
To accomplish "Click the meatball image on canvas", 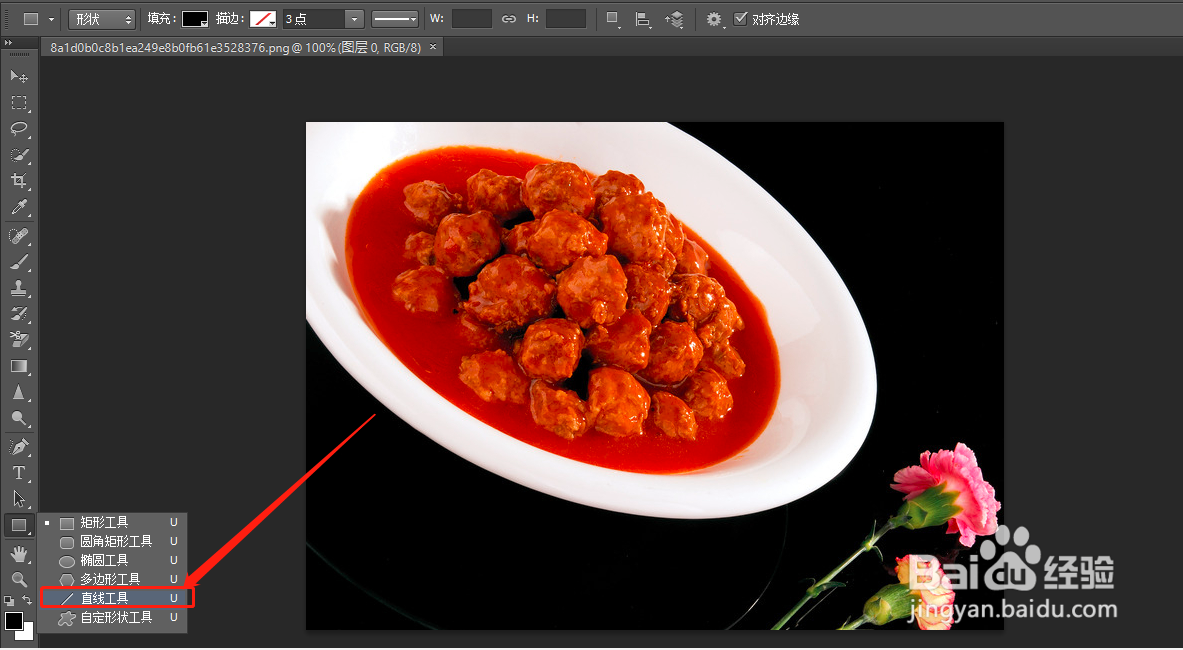I will point(654,376).
